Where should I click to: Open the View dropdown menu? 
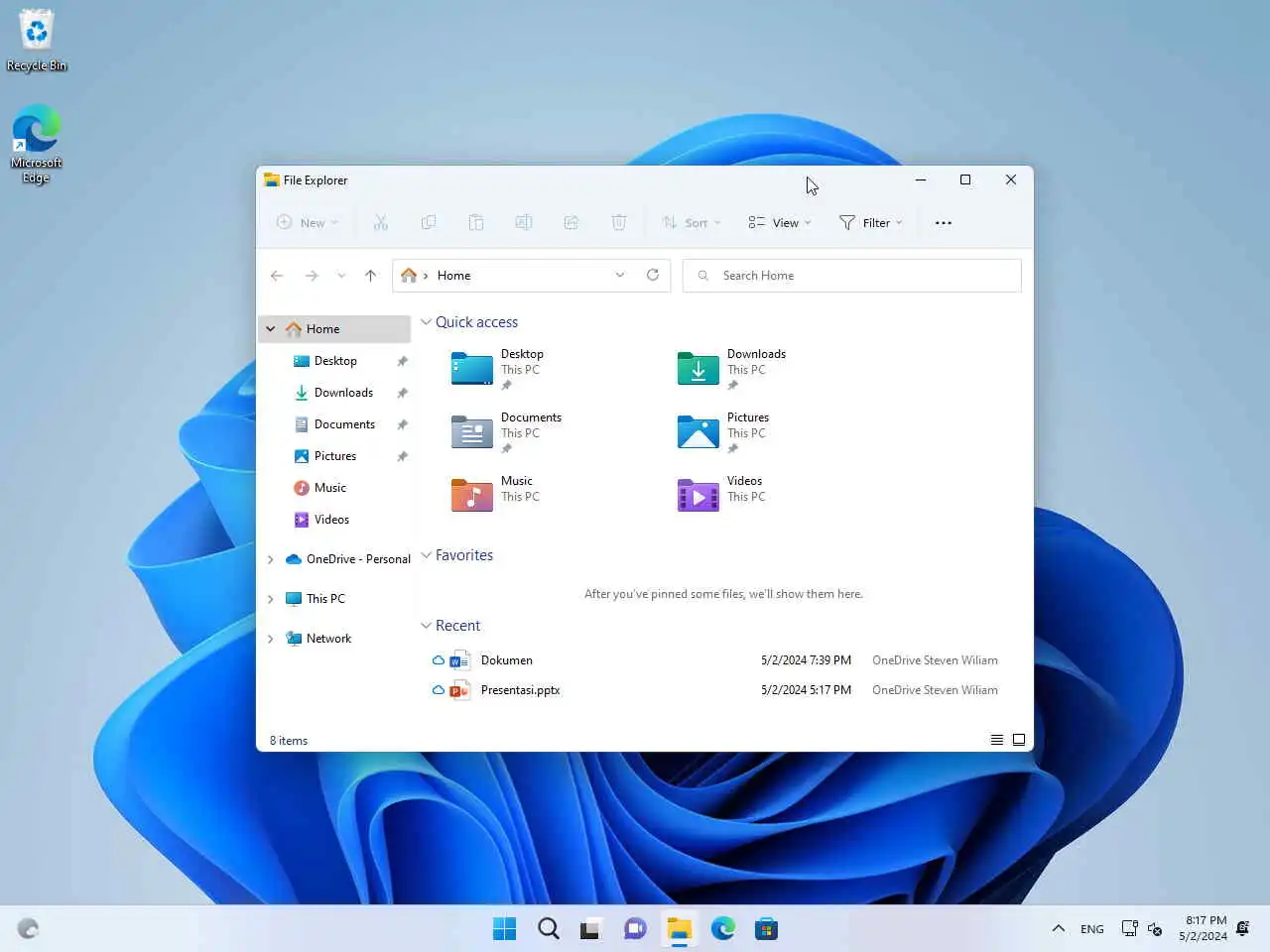(780, 223)
